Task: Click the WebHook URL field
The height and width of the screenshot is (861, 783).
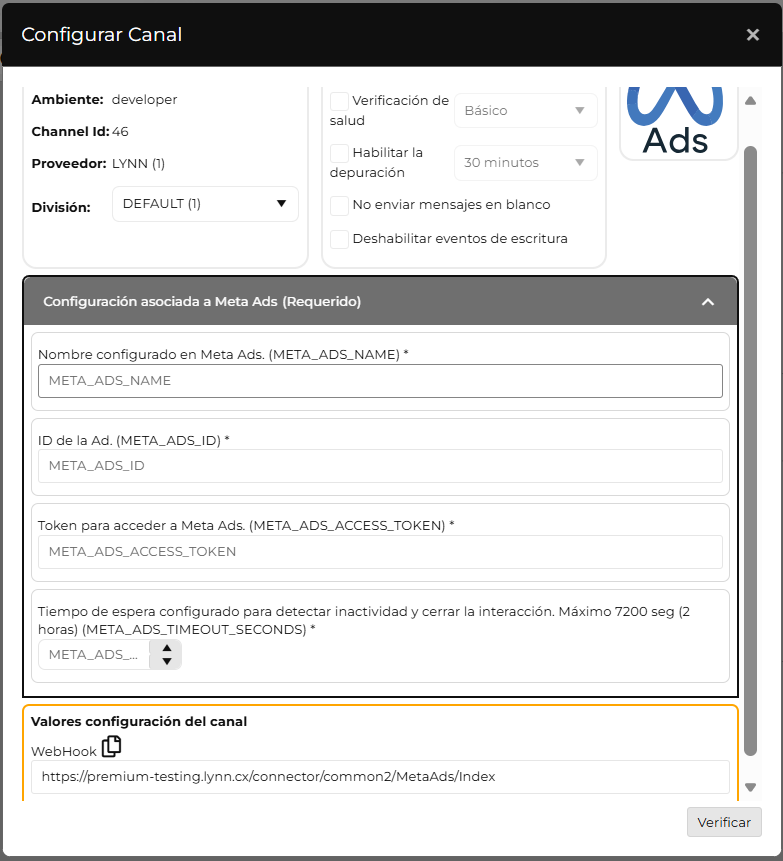Action: coord(380,776)
